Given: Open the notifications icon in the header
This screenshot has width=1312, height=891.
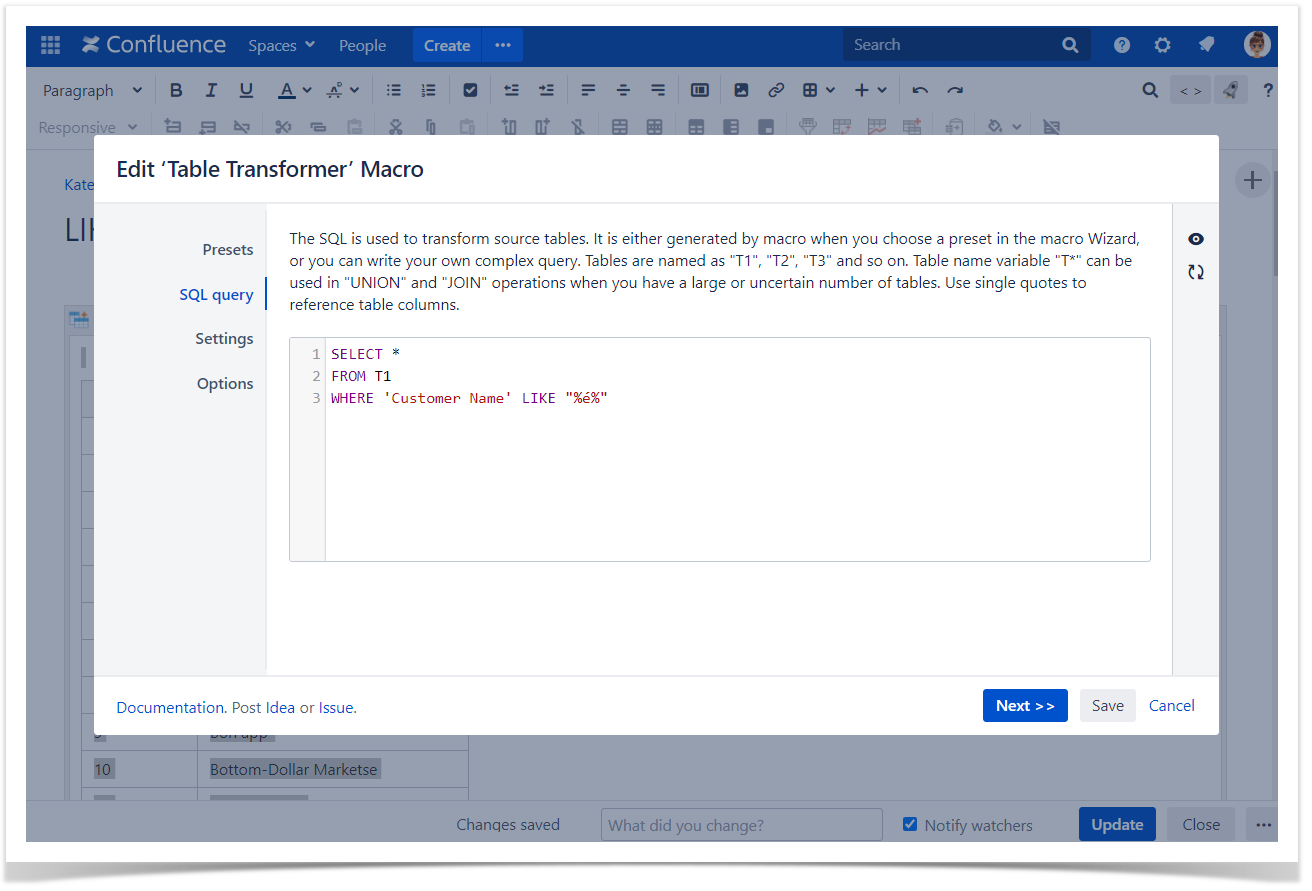Looking at the screenshot, I should coord(1206,45).
